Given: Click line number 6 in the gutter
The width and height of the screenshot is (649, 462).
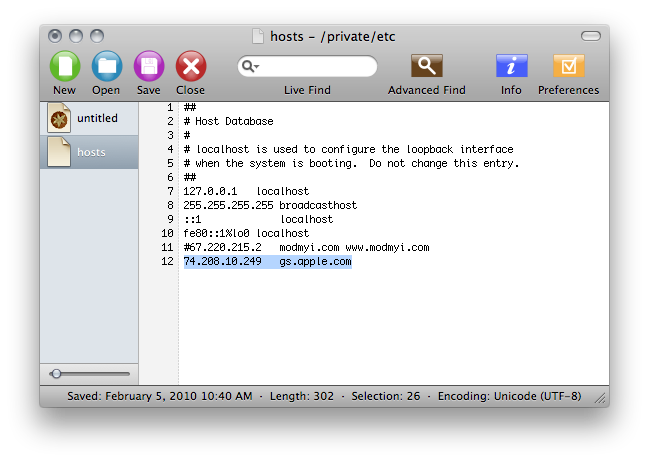Looking at the screenshot, I should [x=170, y=177].
